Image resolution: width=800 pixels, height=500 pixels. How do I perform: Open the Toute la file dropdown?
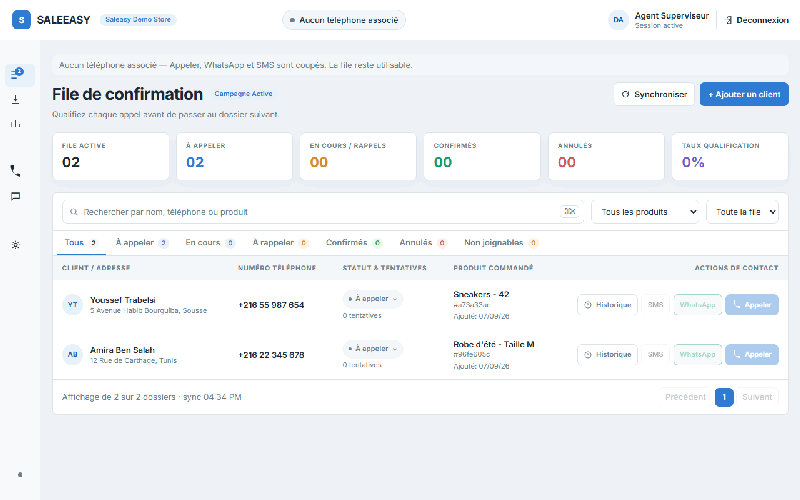coord(742,212)
